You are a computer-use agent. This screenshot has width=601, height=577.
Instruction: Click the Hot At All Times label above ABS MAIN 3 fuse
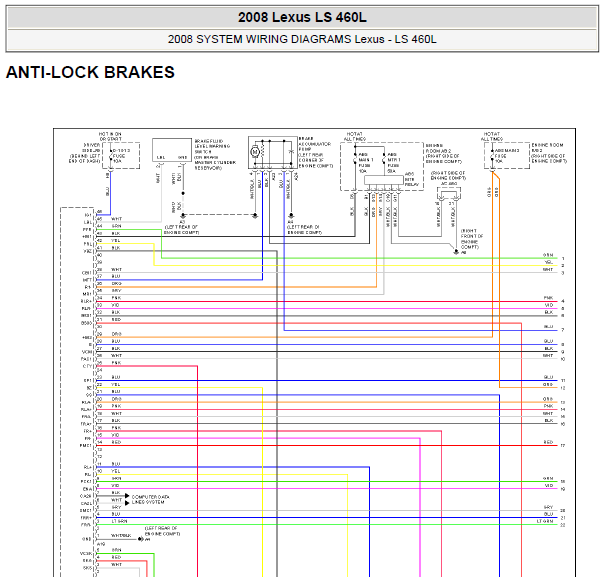[x=491, y=136]
